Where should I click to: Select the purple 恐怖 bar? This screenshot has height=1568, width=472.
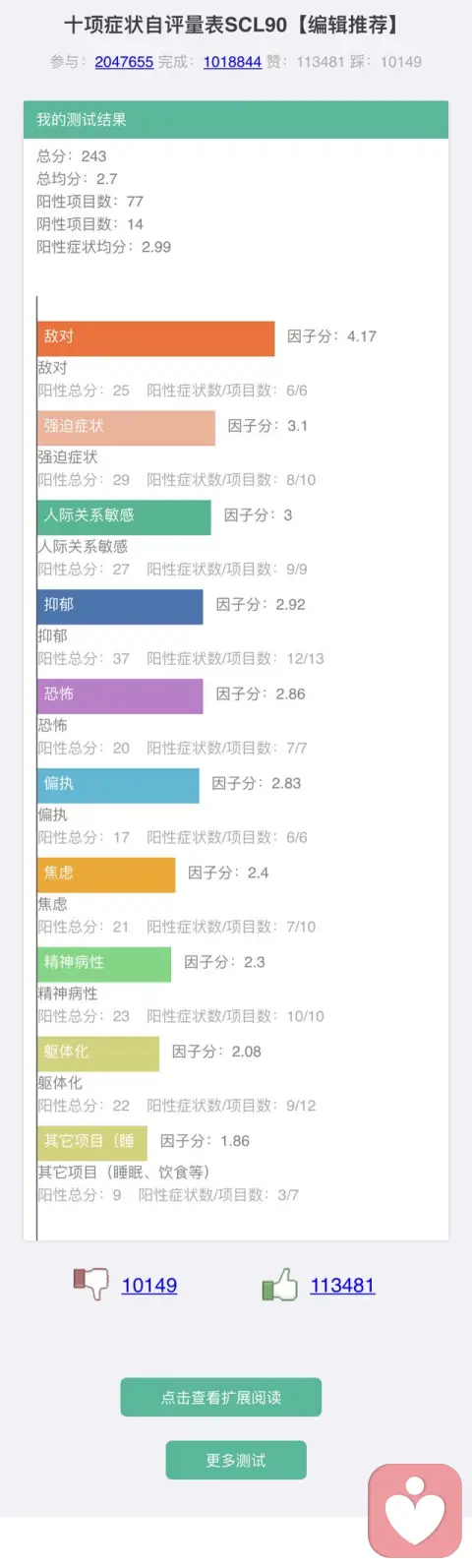tap(120, 696)
